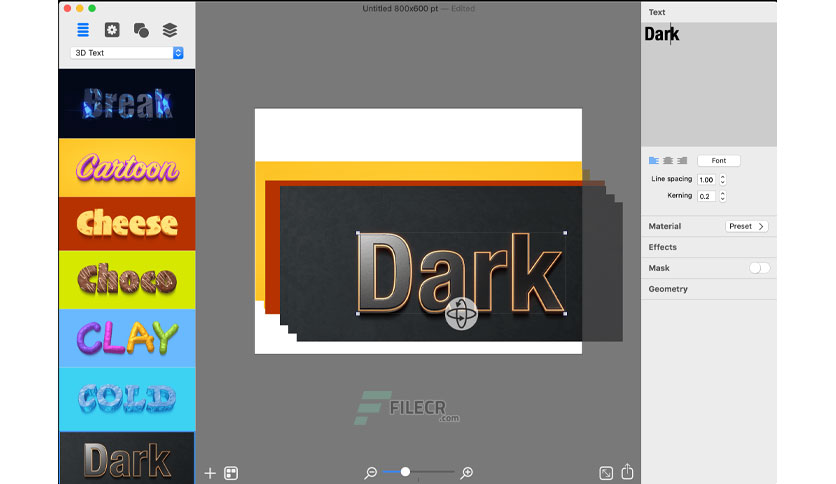Click the Line spacing stepper arrows
This screenshot has width=836, height=484.
pos(722,180)
